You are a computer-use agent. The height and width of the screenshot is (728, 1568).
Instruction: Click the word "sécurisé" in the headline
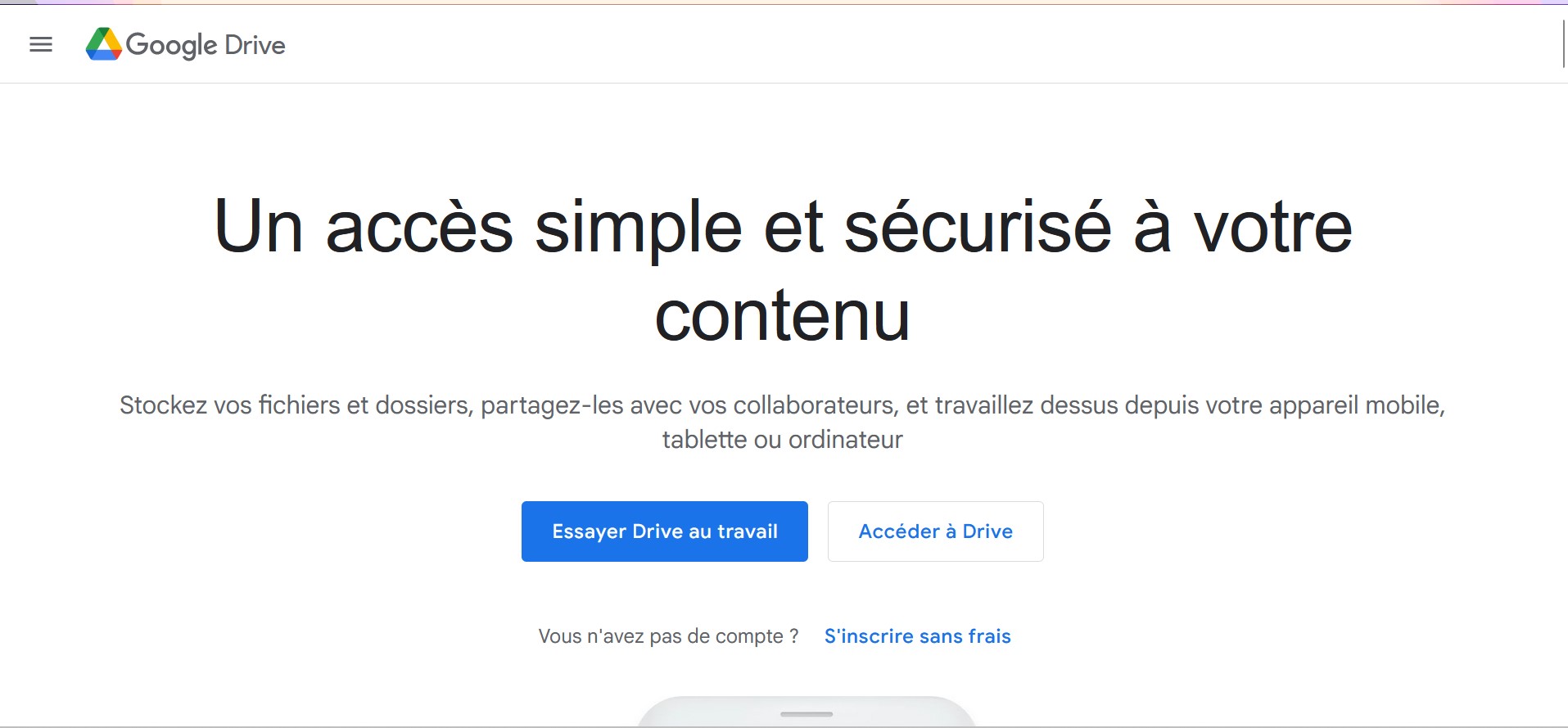[x=978, y=227]
